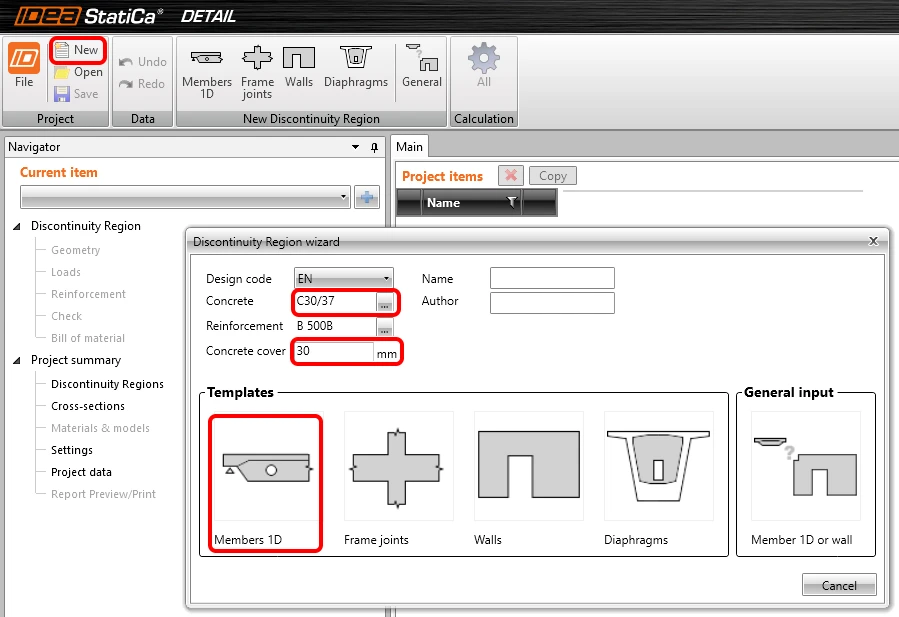This screenshot has height=617, width=899.
Task: Select Reinforcement in navigator tree
Action: [x=88, y=294]
